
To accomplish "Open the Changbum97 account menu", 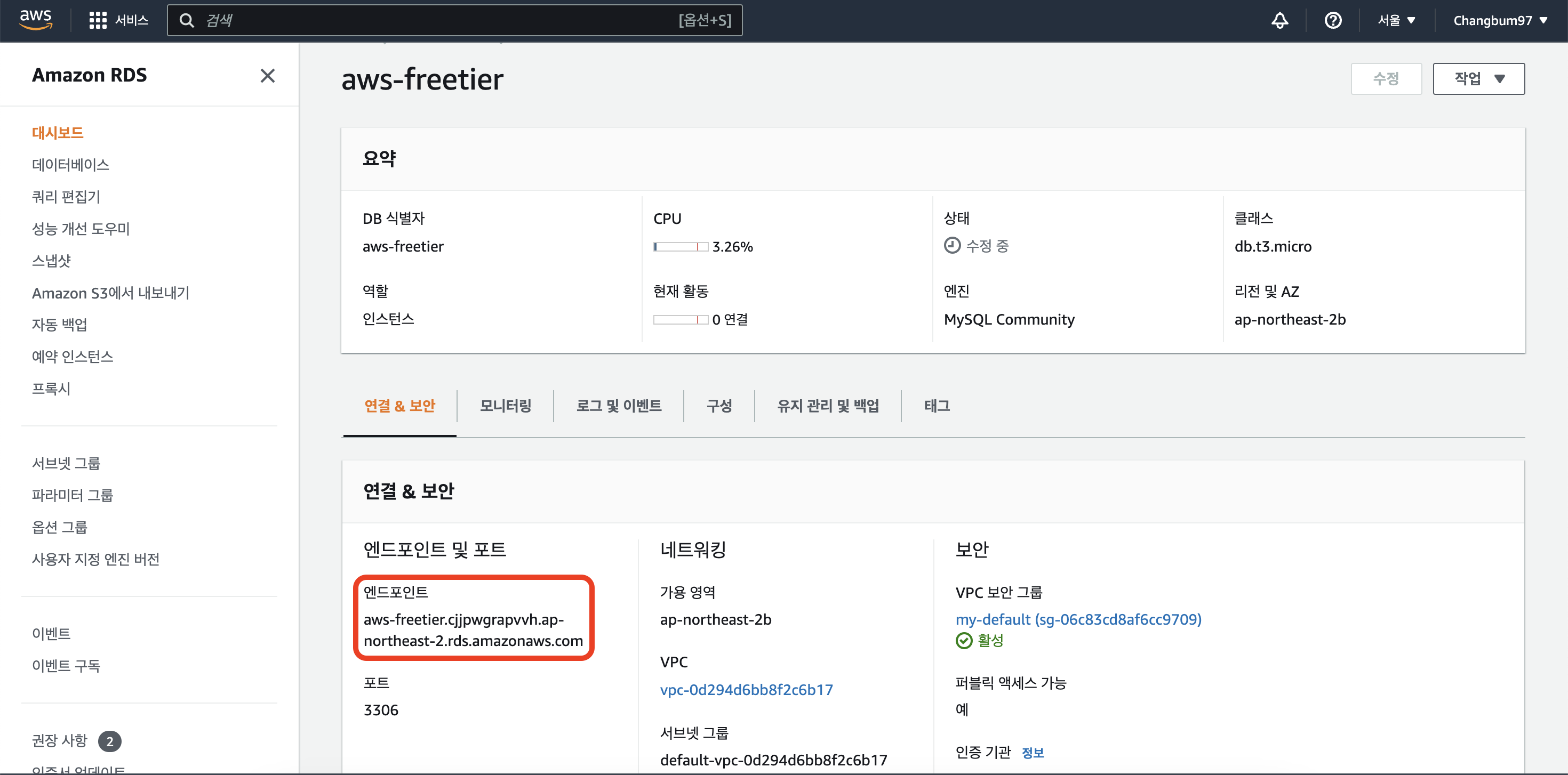I will [1500, 20].
